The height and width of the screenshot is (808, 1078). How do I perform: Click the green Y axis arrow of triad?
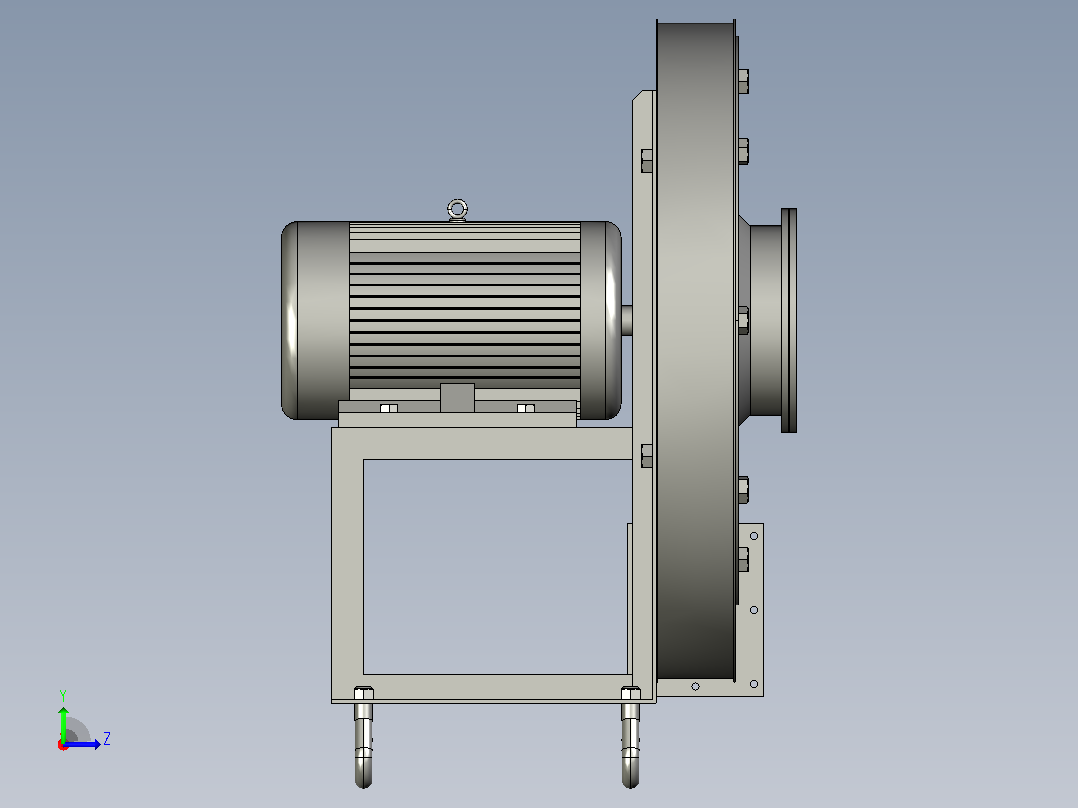(x=63, y=722)
